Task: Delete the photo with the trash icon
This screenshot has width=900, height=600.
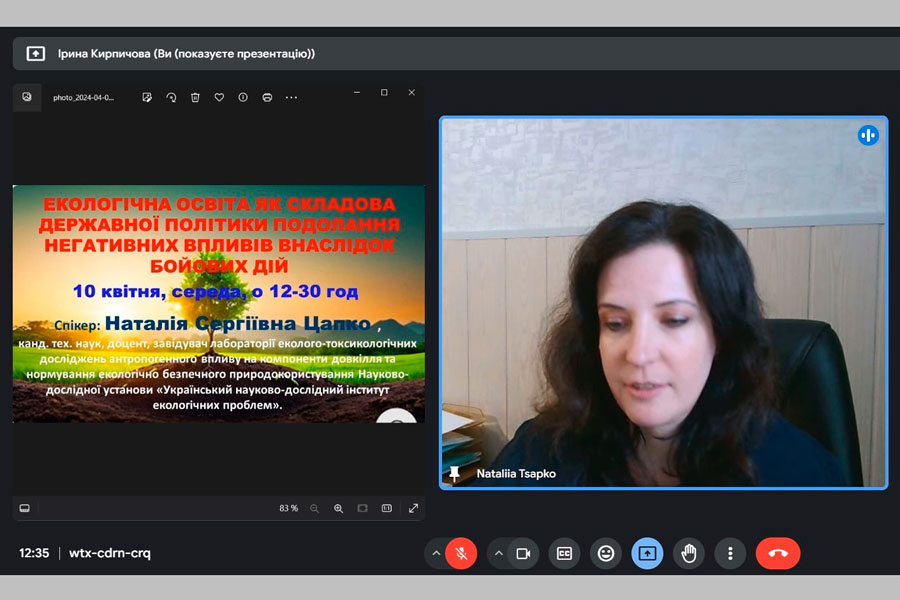Action: point(195,97)
